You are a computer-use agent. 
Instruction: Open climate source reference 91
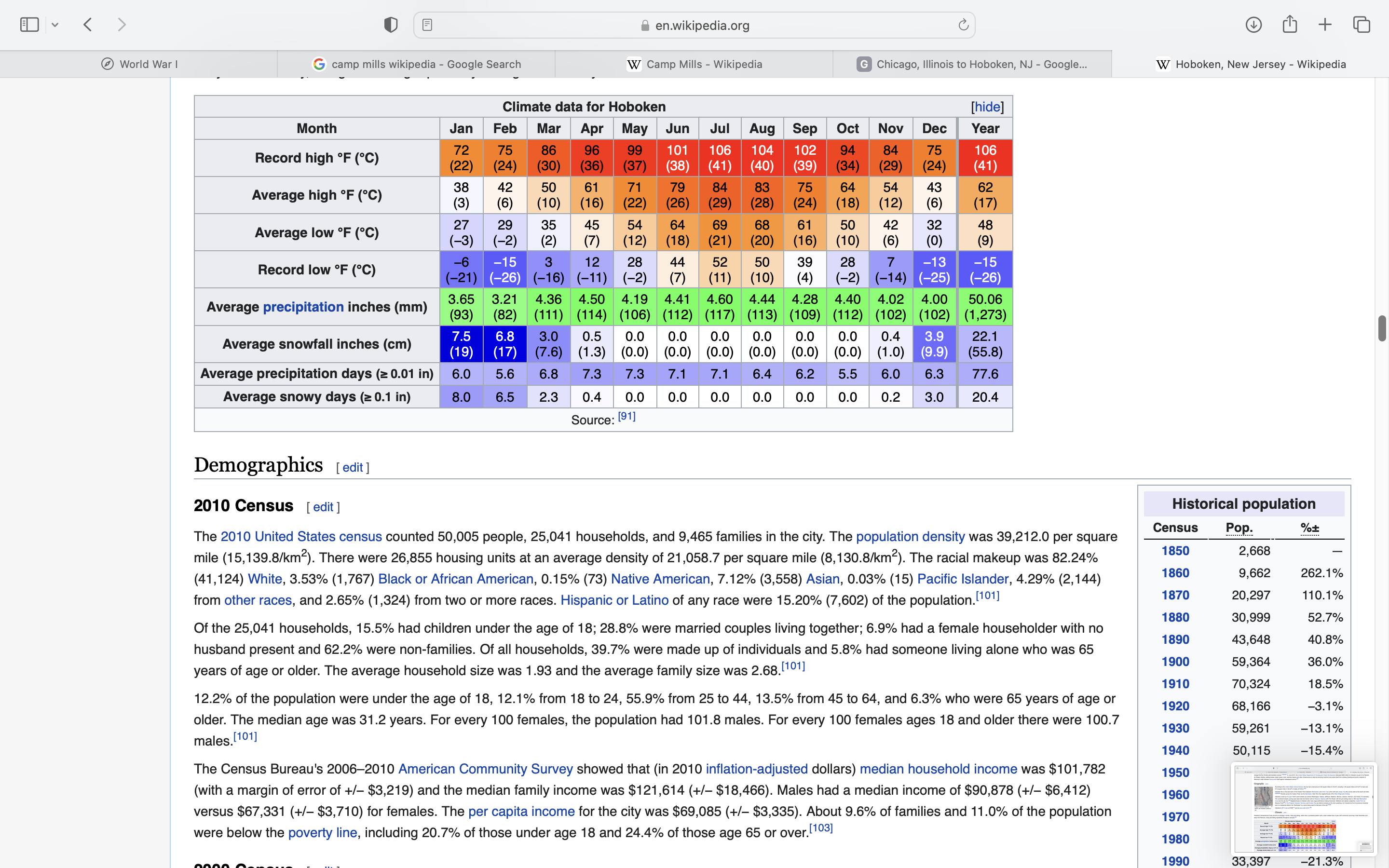pyautogui.click(x=626, y=416)
